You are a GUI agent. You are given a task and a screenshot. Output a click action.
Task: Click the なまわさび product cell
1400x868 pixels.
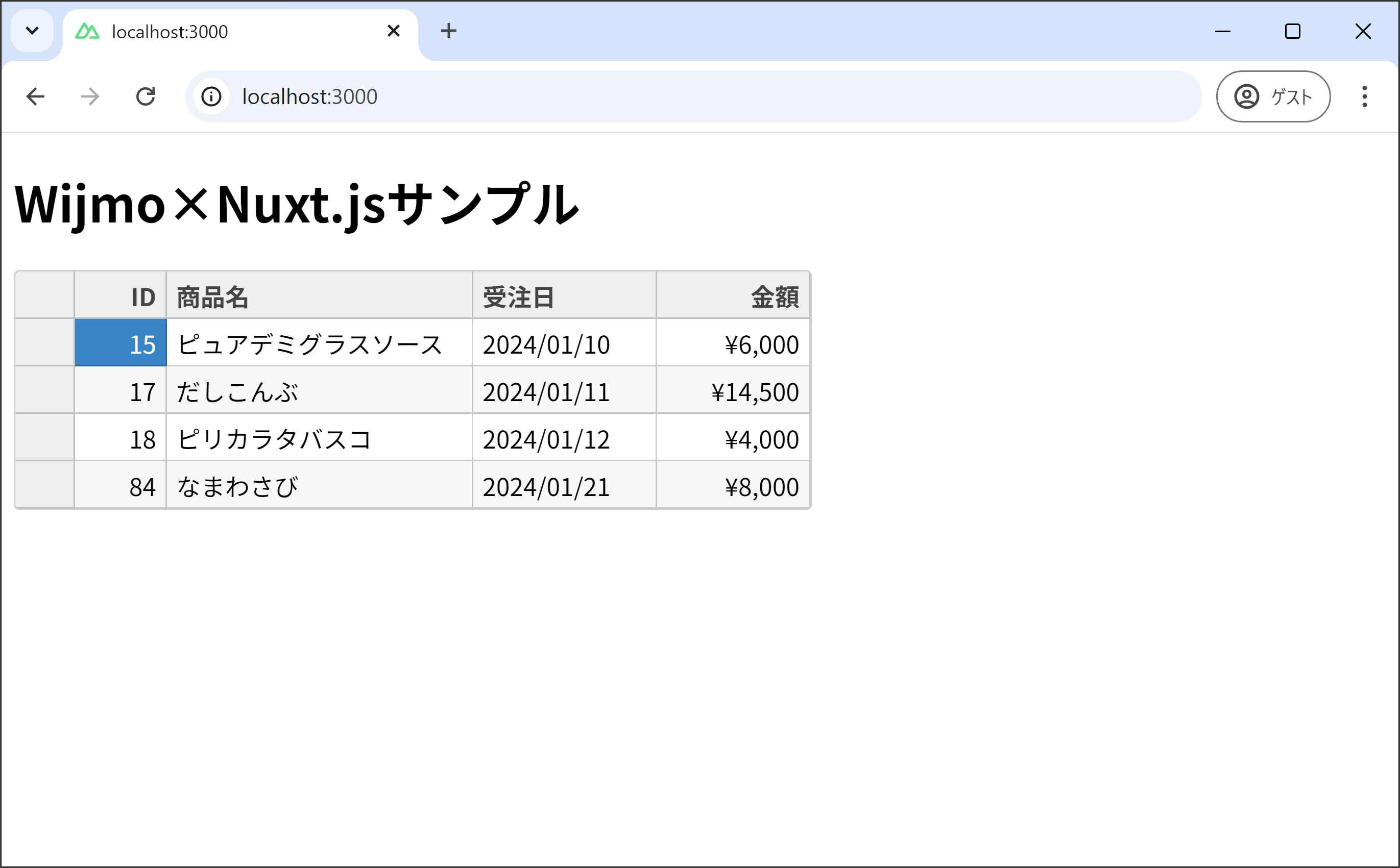[319, 485]
